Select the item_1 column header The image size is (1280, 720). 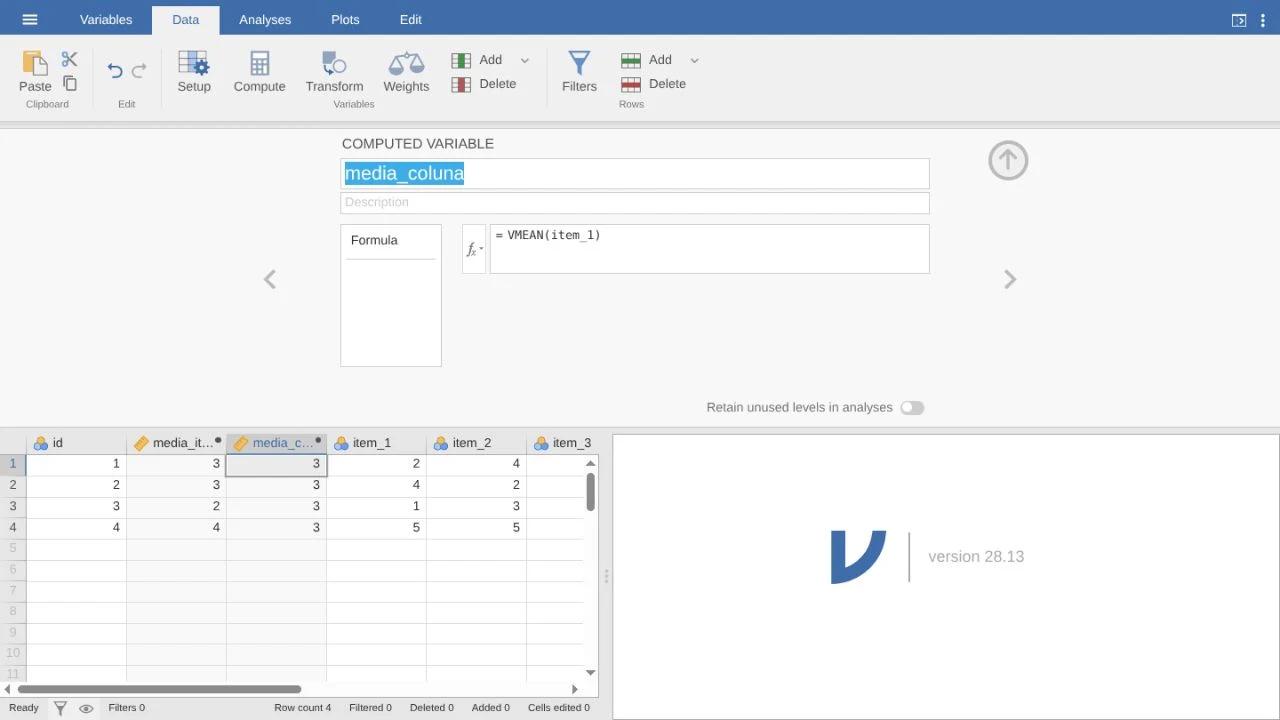376,443
